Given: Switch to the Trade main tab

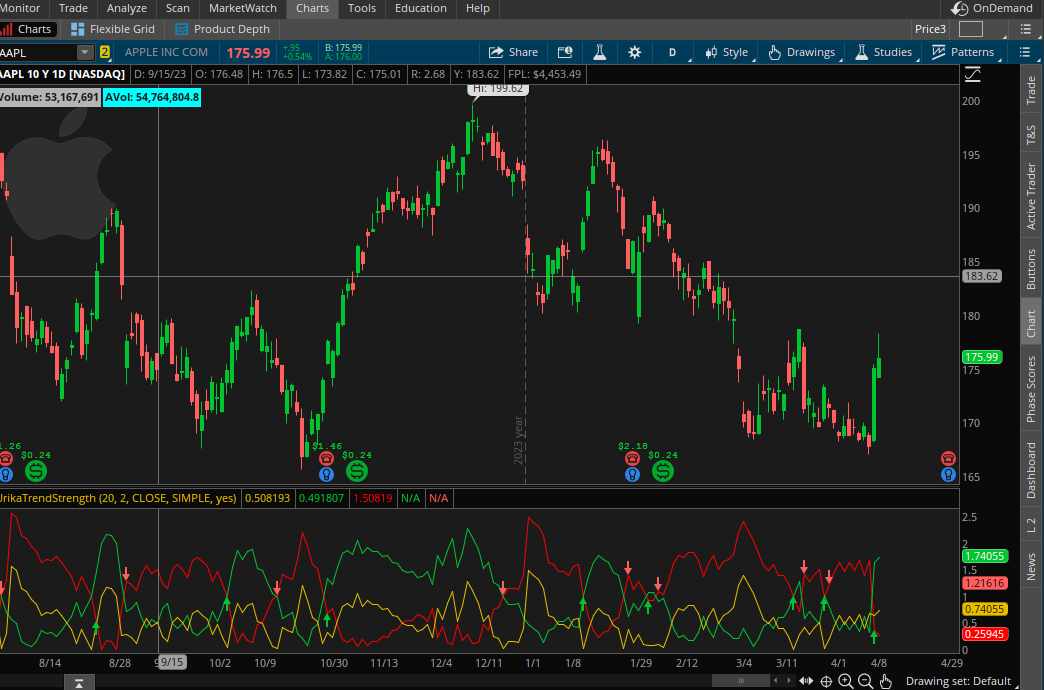Looking at the screenshot, I should 73,8.
